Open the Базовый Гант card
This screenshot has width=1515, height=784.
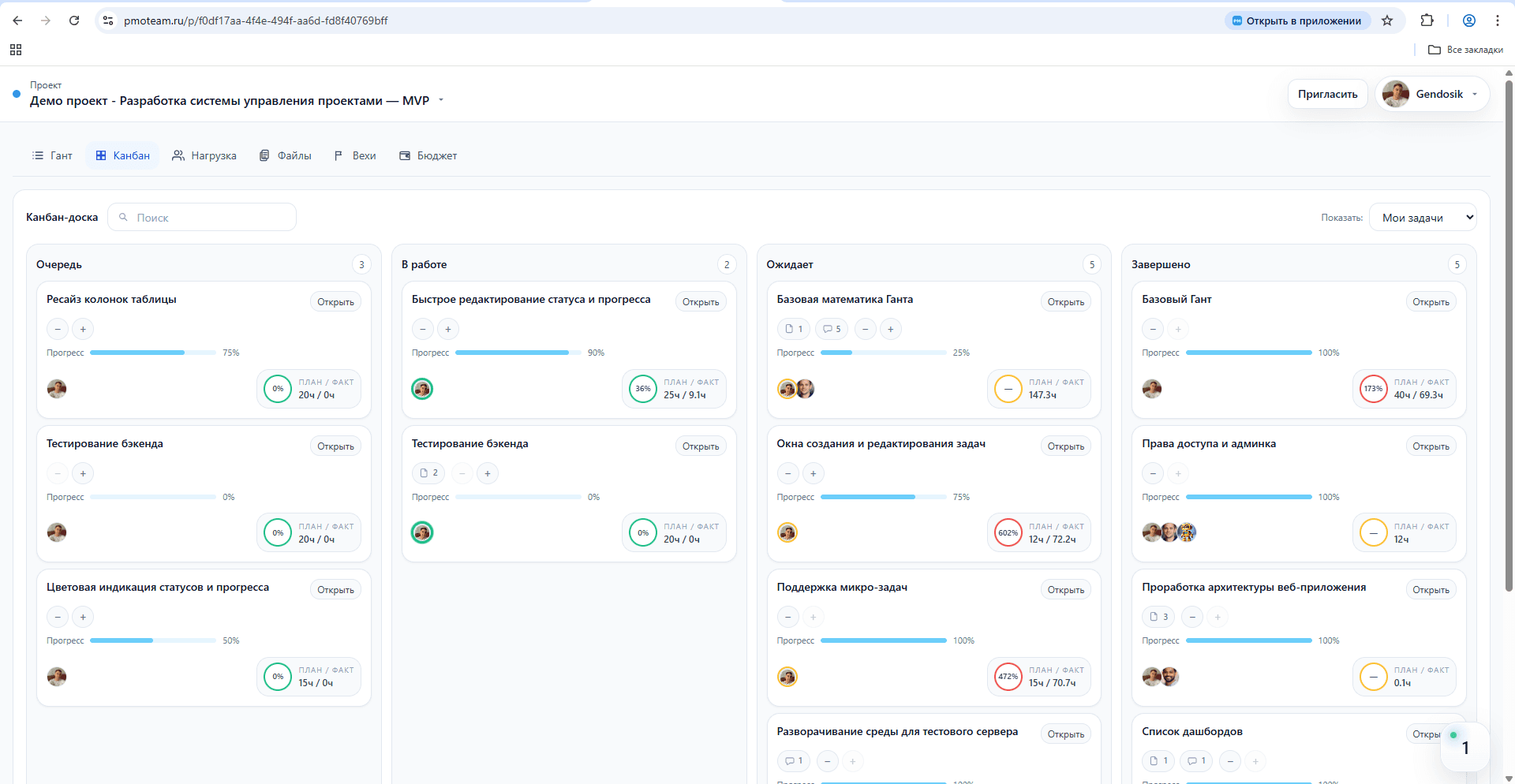(1430, 302)
